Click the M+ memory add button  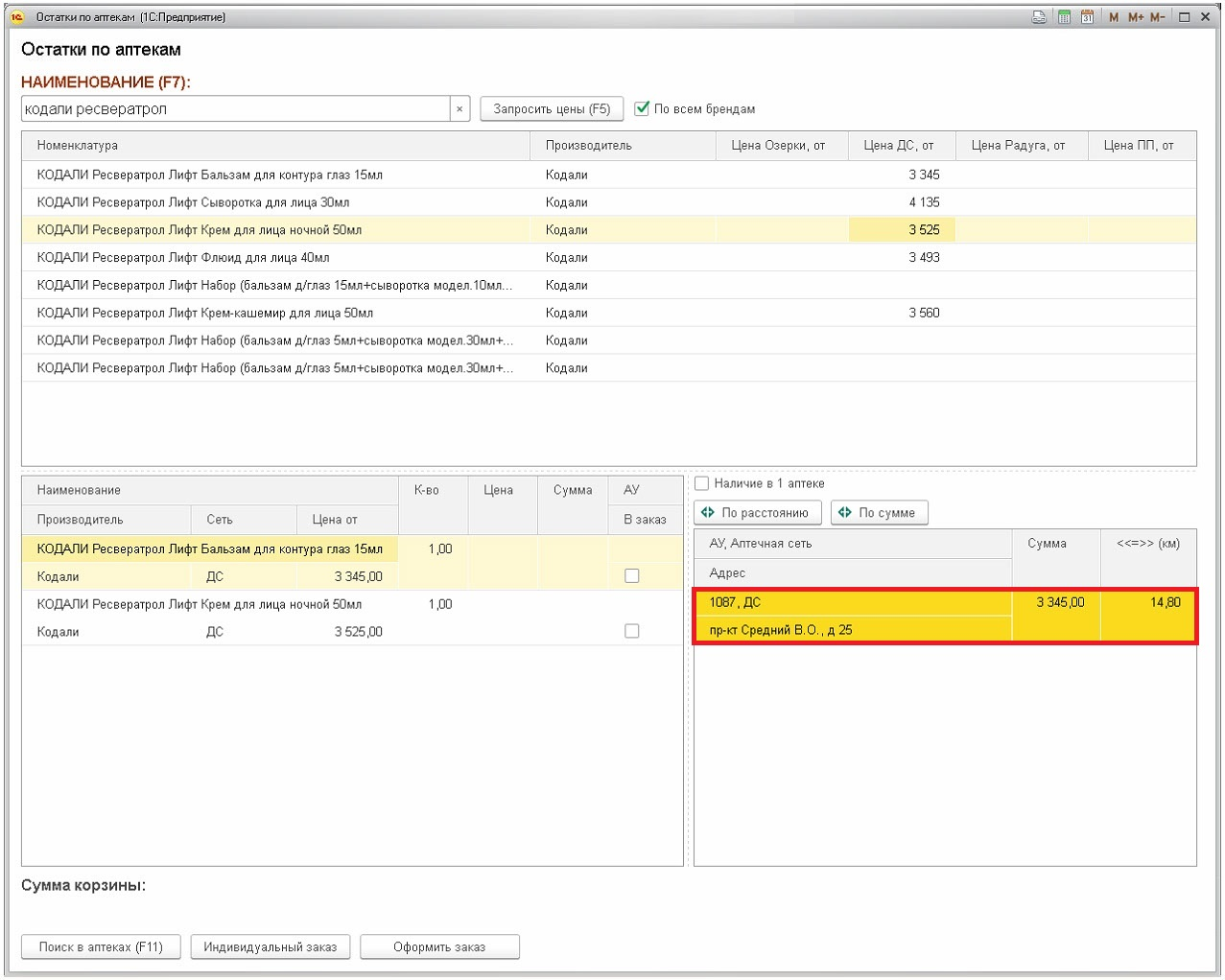[x=1136, y=17]
